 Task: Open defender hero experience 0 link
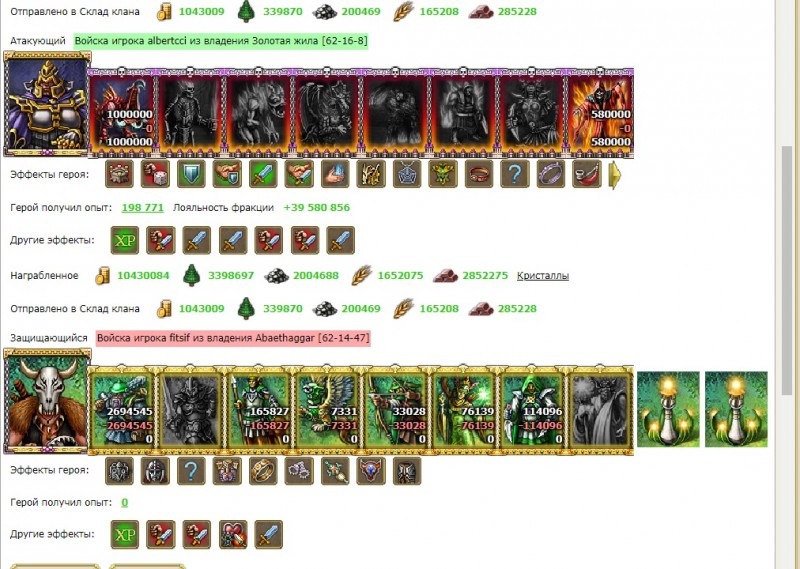124,503
